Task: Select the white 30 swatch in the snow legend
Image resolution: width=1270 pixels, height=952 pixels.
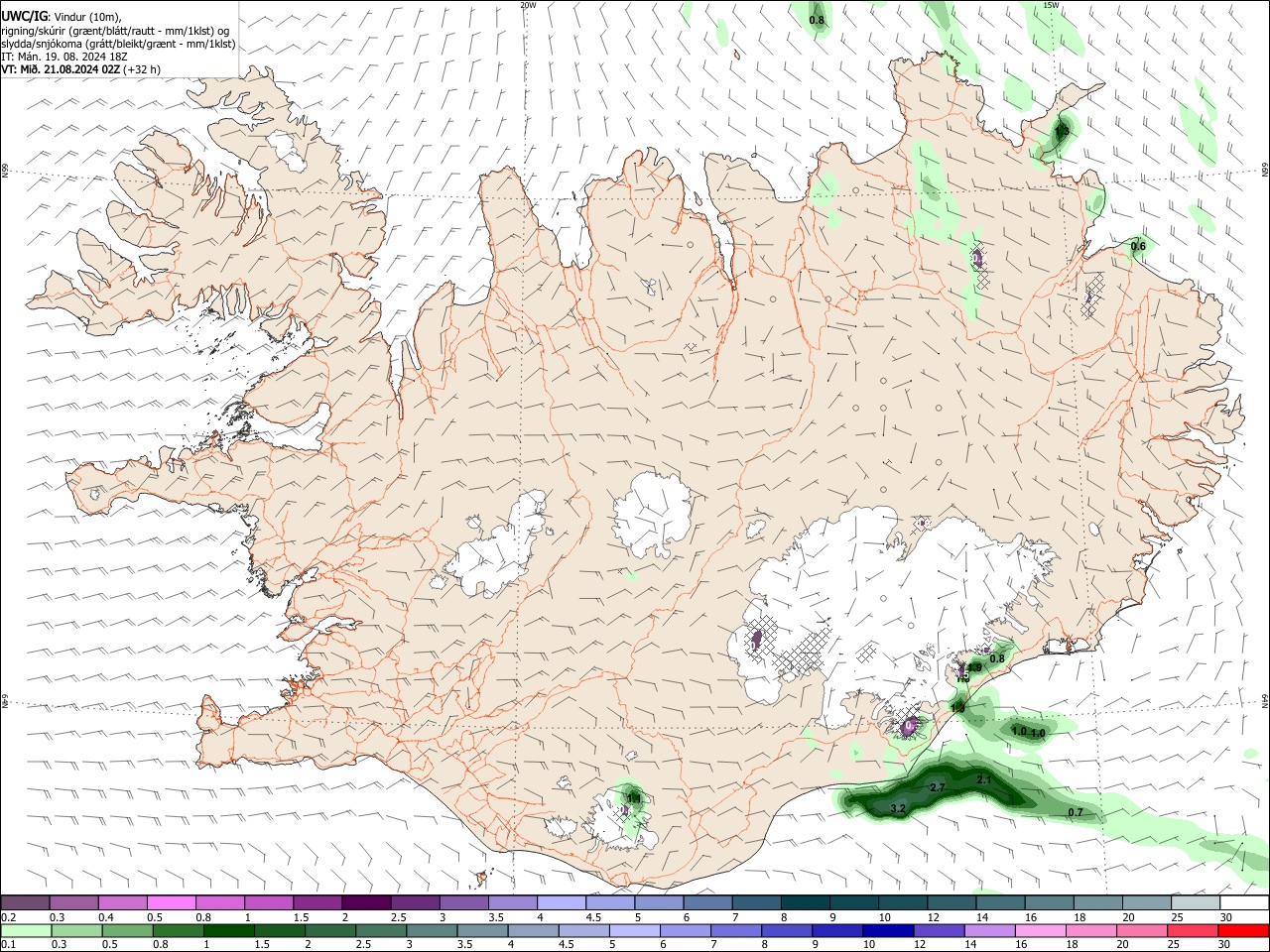Action: pyautogui.click(x=1244, y=903)
